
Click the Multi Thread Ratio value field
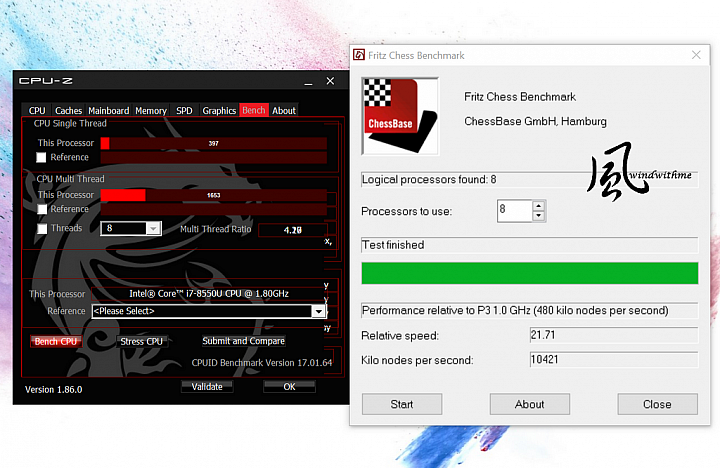pyautogui.click(x=293, y=230)
